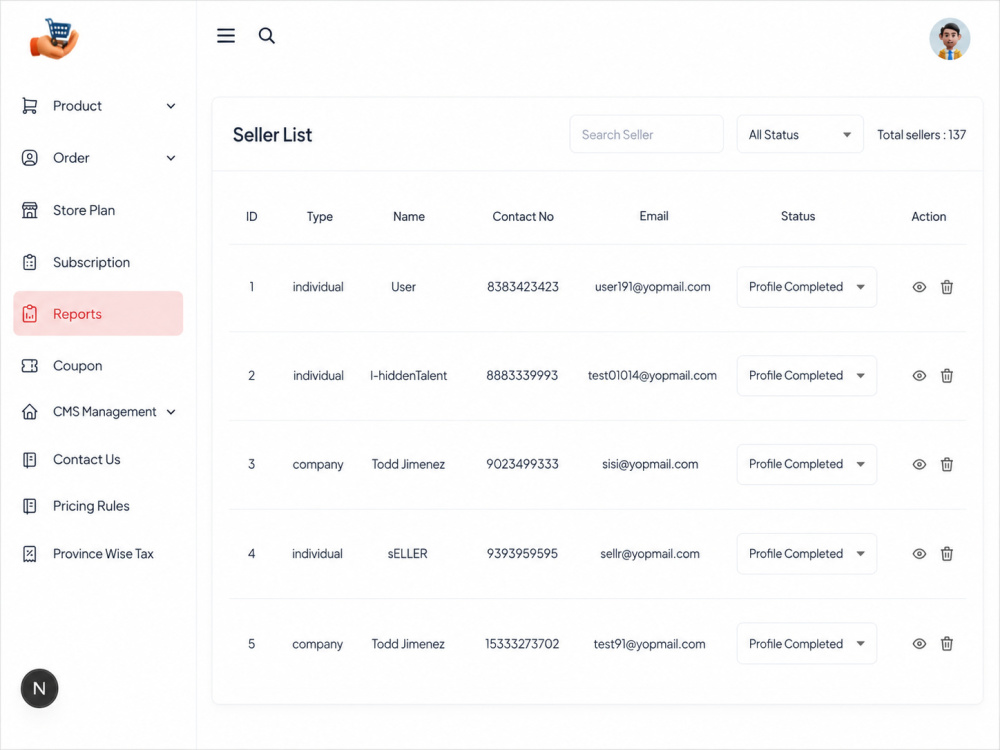This screenshot has width=1000, height=750.
Task: Open status dropdown for sELLER
Action: pyautogui.click(x=807, y=554)
